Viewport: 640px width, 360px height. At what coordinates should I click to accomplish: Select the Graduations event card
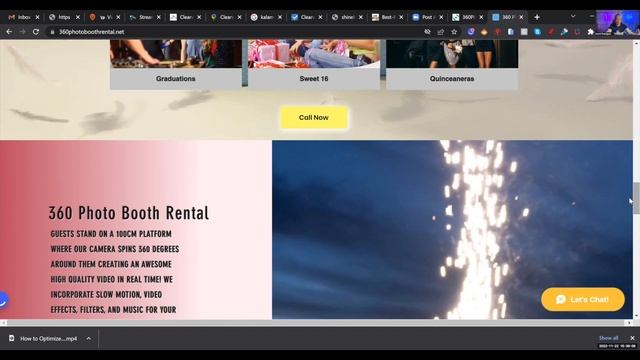(x=176, y=64)
